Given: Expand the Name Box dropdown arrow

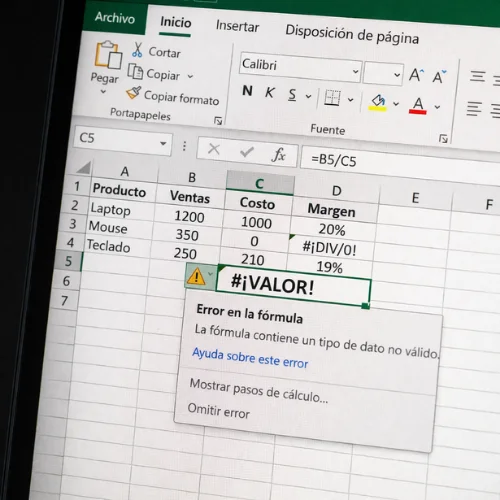Looking at the screenshot, I should [163, 144].
